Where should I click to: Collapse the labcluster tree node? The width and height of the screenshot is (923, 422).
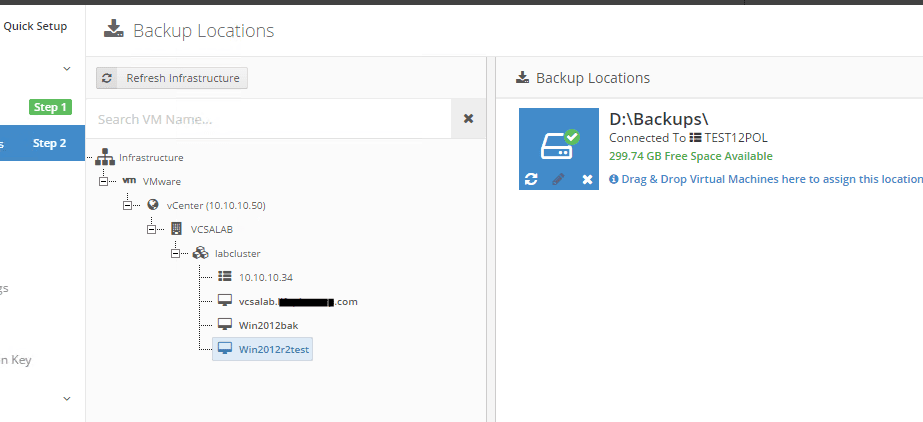(175, 253)
